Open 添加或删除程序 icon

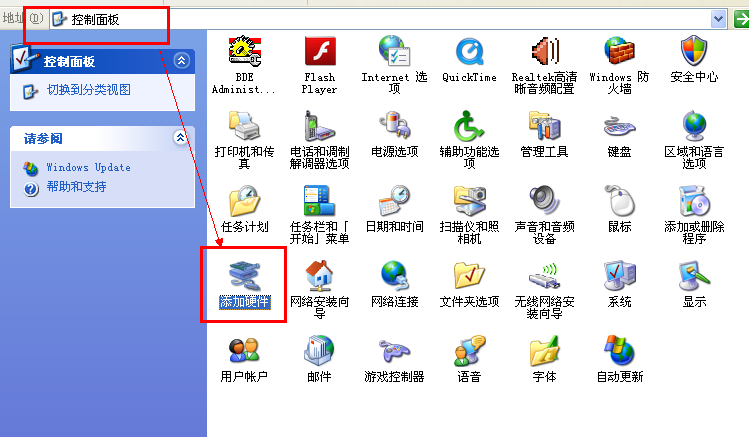694,201
